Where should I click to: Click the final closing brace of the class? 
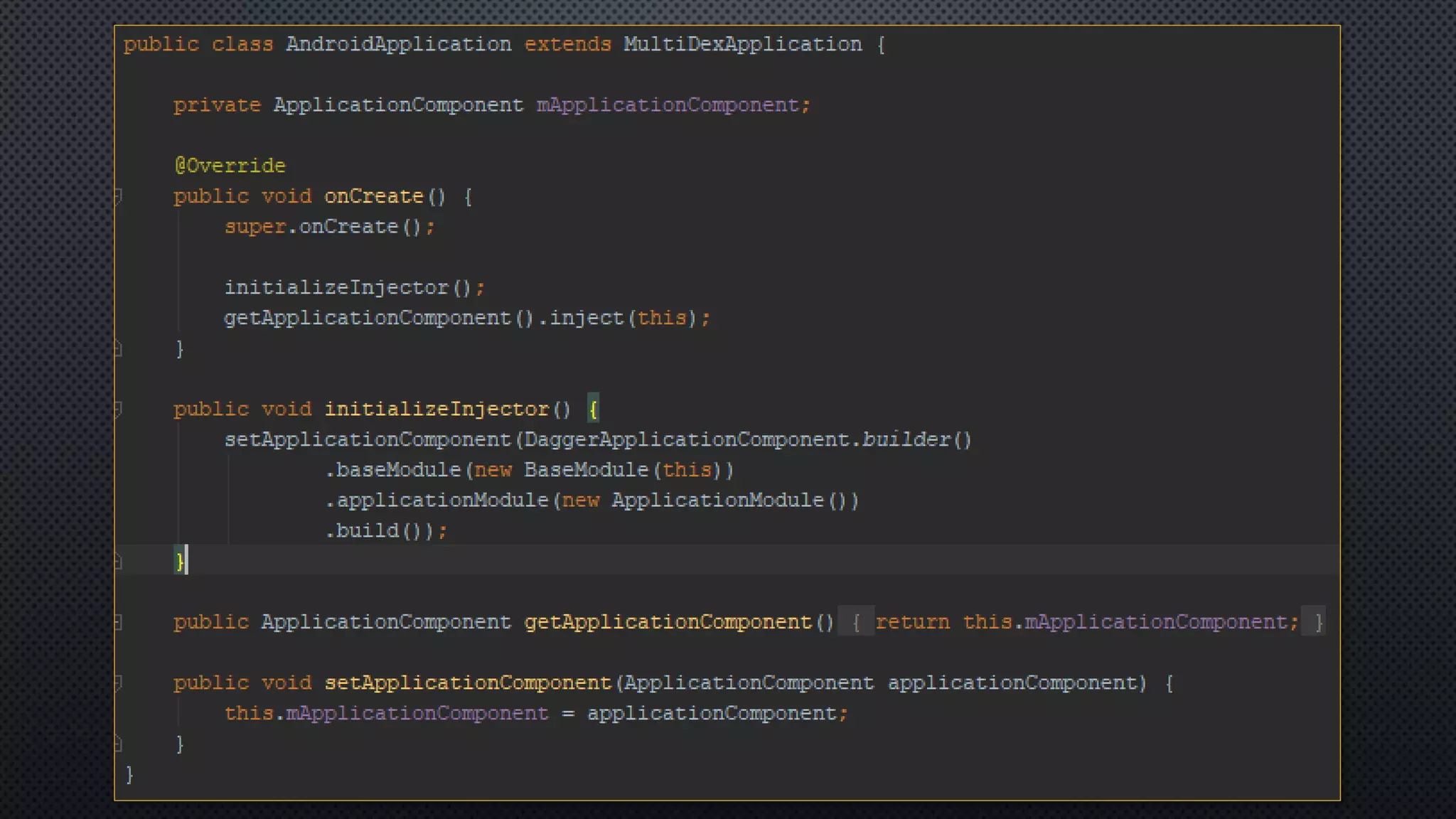pos(129,774)
